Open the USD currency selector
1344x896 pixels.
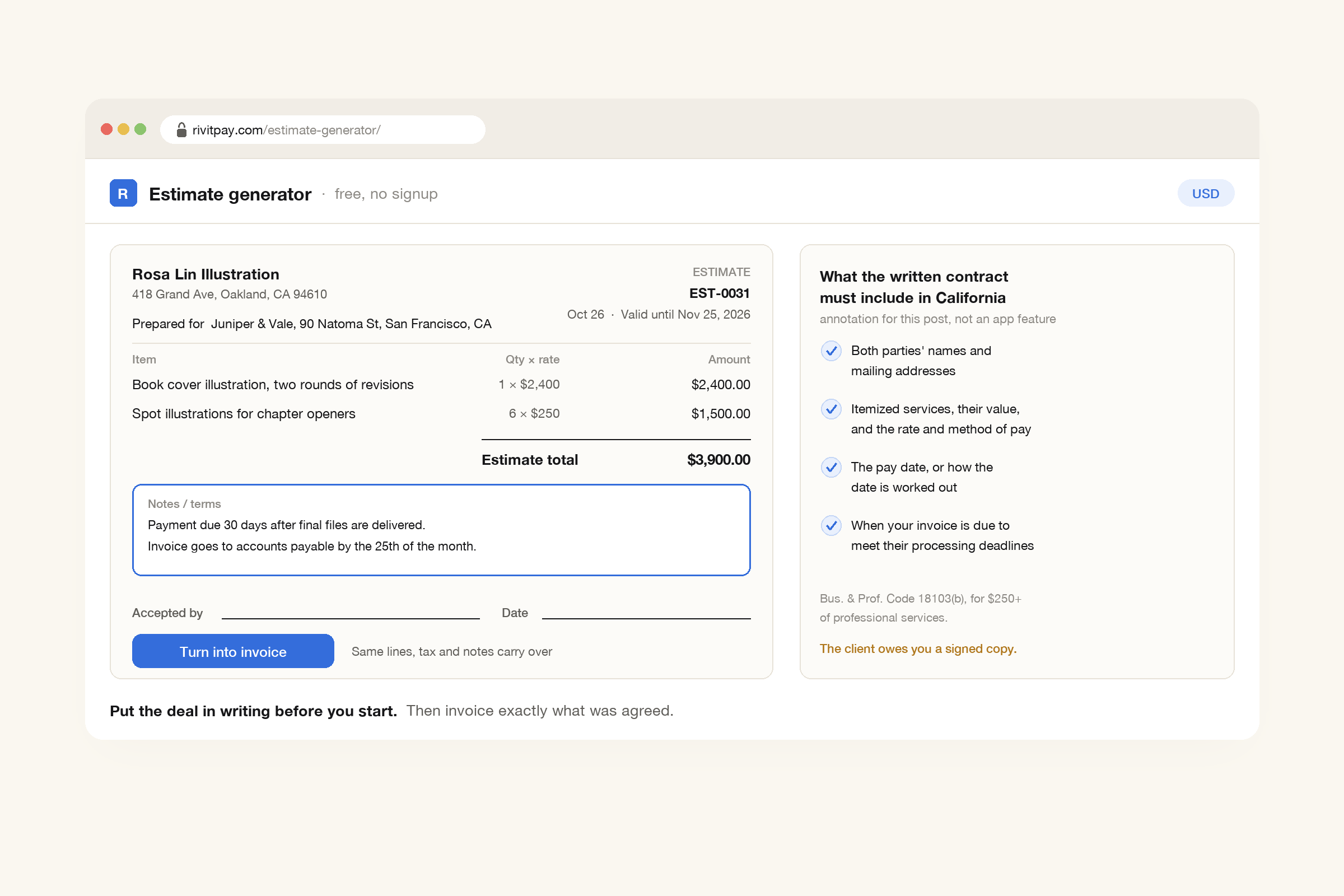click(1206, 193)
